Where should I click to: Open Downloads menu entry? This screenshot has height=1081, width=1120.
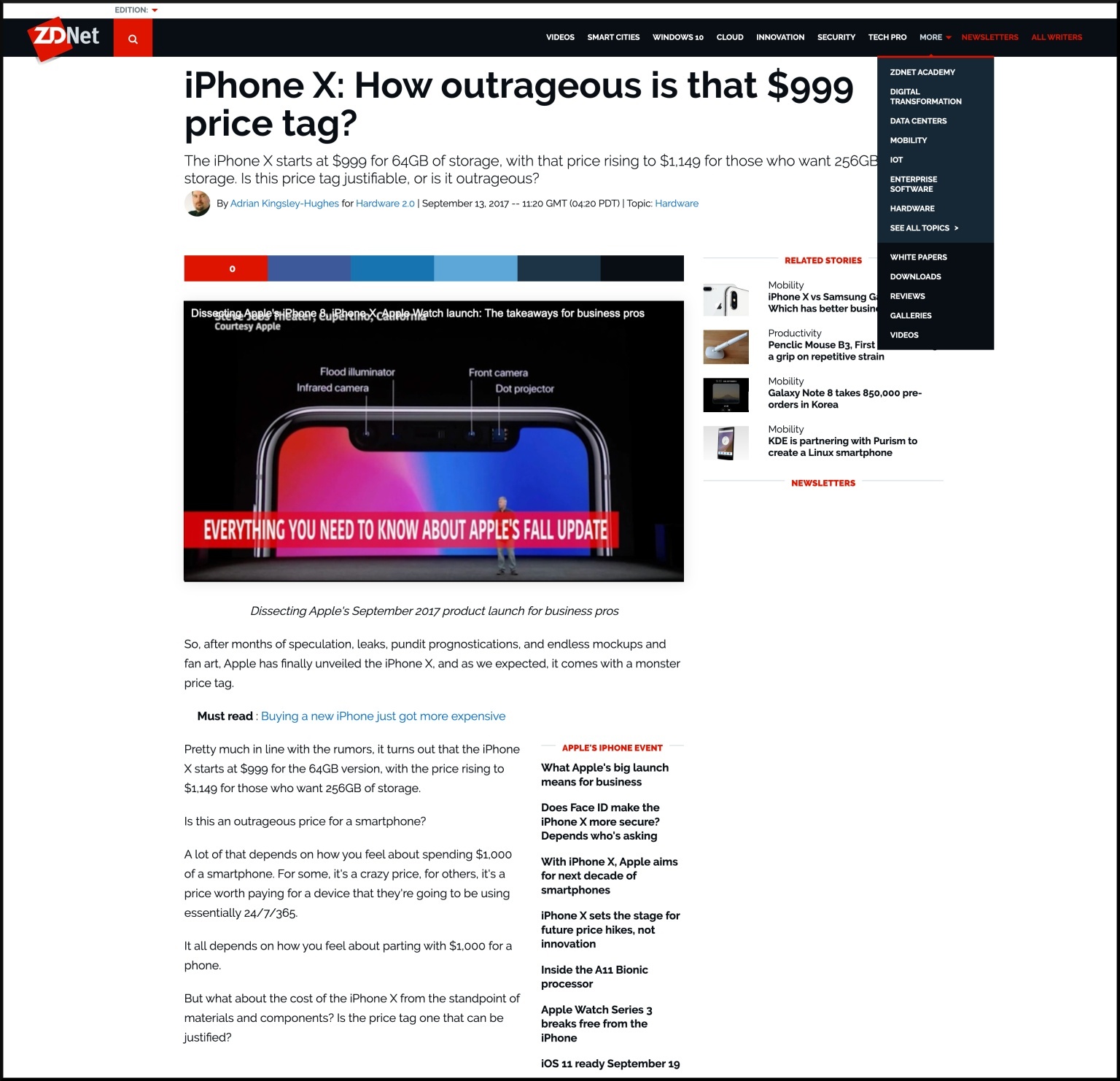(x=915, y=276)
